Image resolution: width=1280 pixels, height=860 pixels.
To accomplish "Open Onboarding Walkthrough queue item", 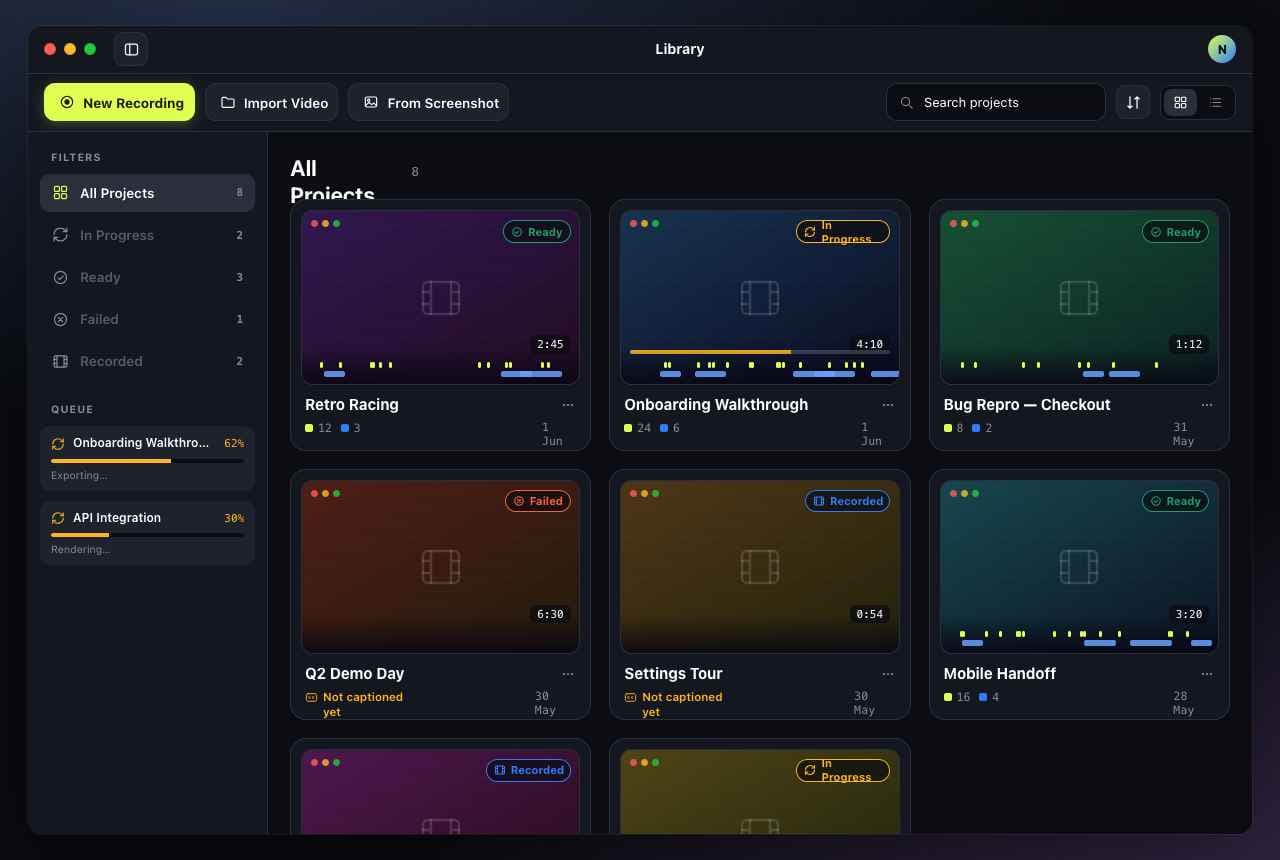I will pos(147,459).
